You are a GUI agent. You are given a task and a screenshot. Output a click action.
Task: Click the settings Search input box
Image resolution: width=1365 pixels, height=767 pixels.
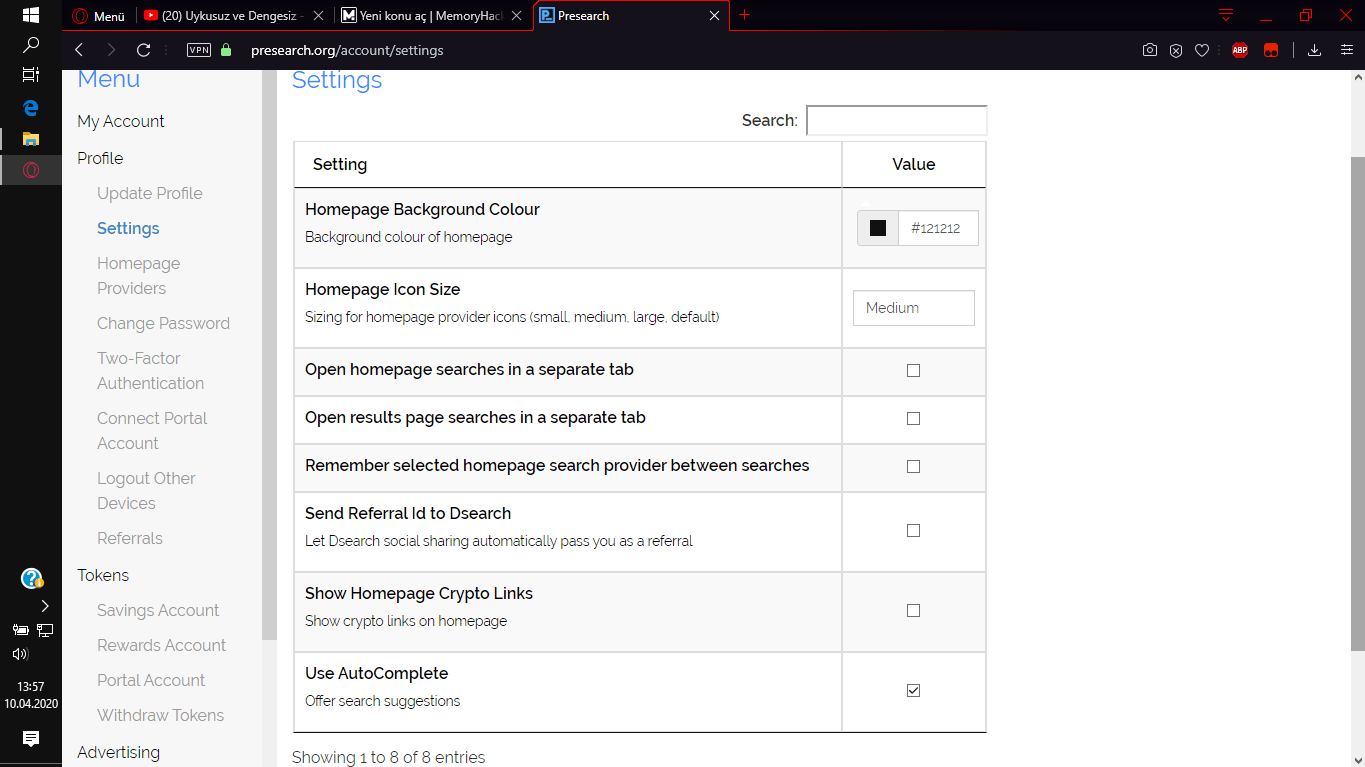(897, 120)
